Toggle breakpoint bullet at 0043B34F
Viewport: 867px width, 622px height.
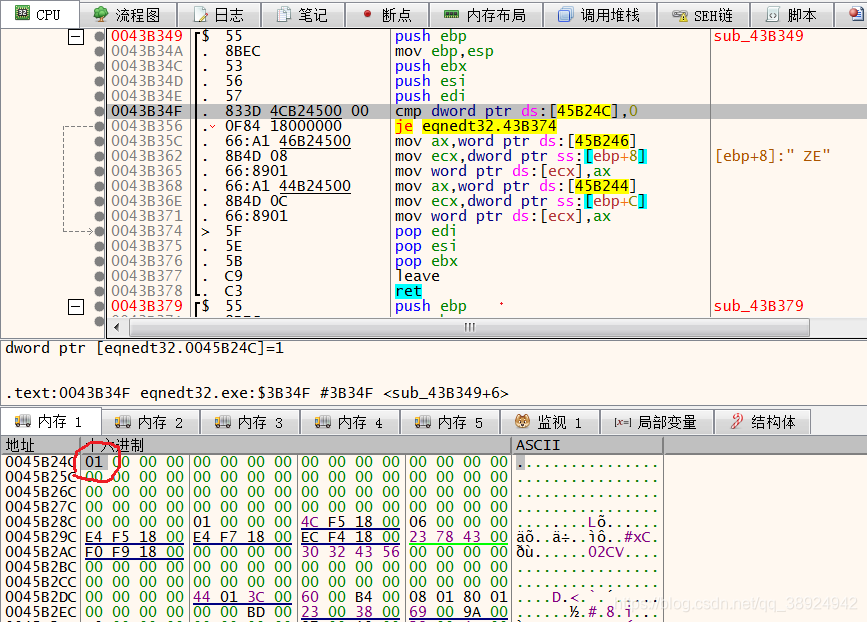(100, 111)
